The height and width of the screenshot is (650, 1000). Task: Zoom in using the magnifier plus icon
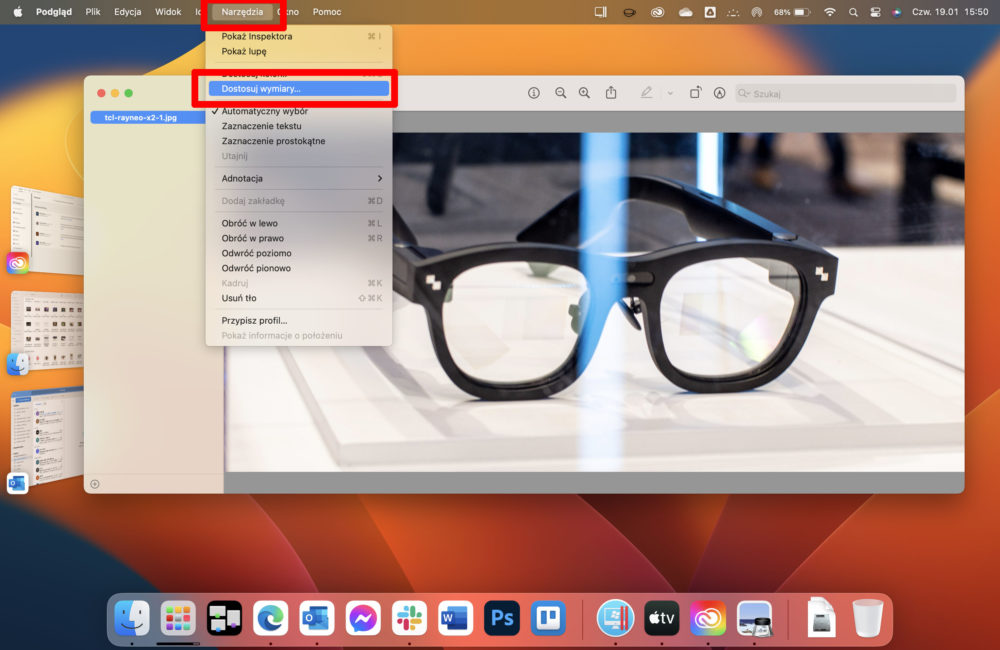tap(584, 93)
